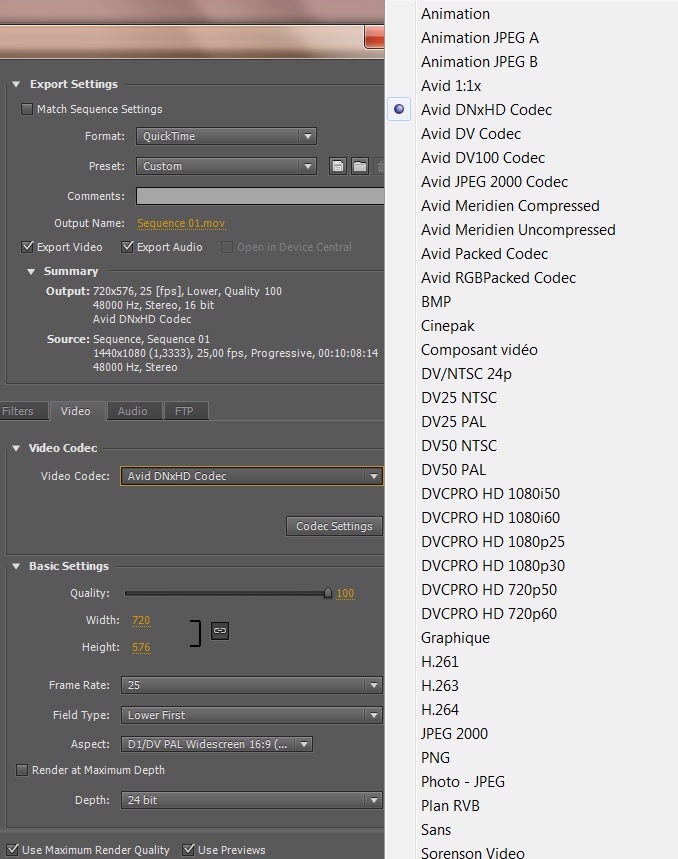The width and height of the screenshot is (678, 859).
Task: Choose DV25 PAL codec
Action: [x=453, y=422]
